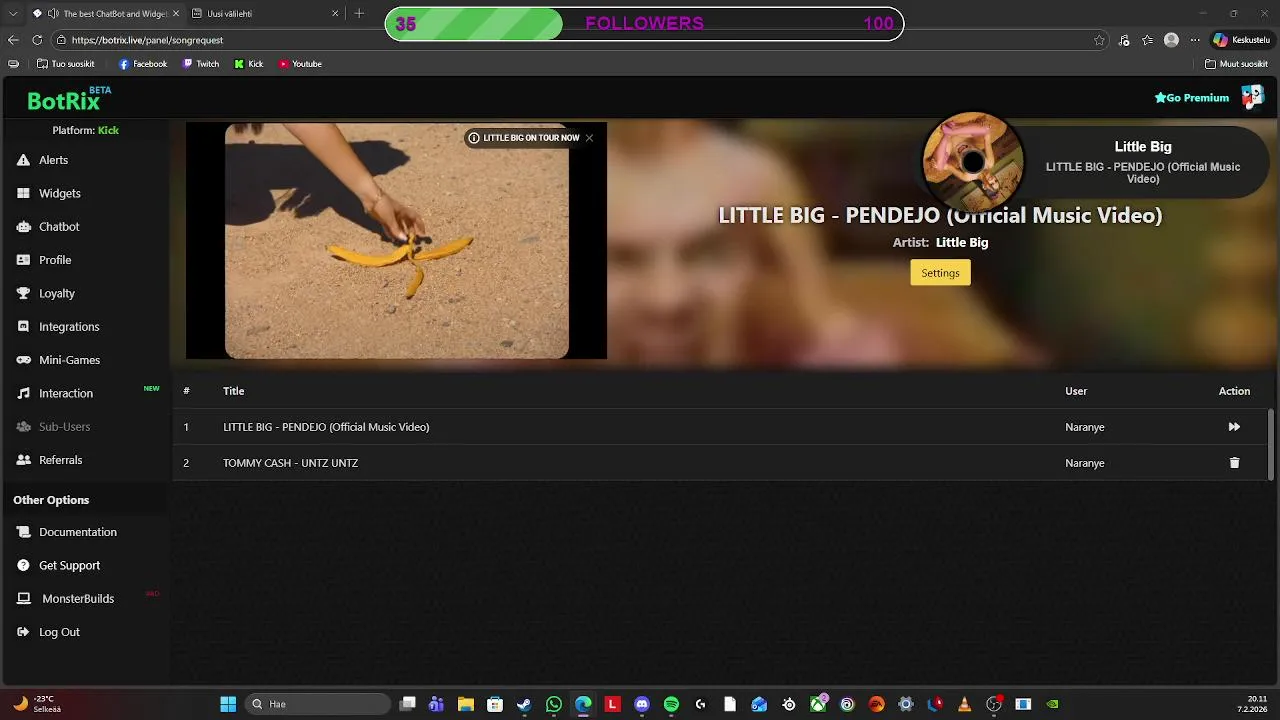Open Discord from taskbar
Viewport: 1280px width, 720px height.
(642, 704)
